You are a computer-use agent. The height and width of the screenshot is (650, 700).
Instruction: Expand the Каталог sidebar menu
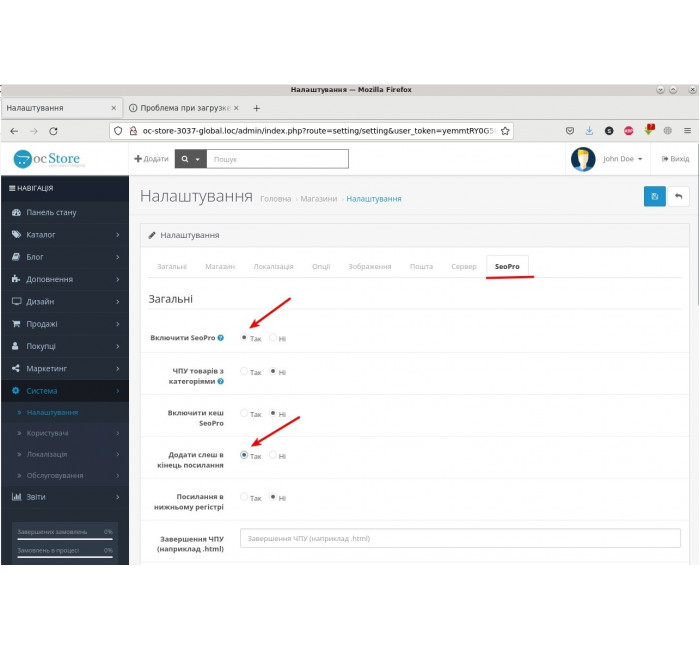click(65, 235)
